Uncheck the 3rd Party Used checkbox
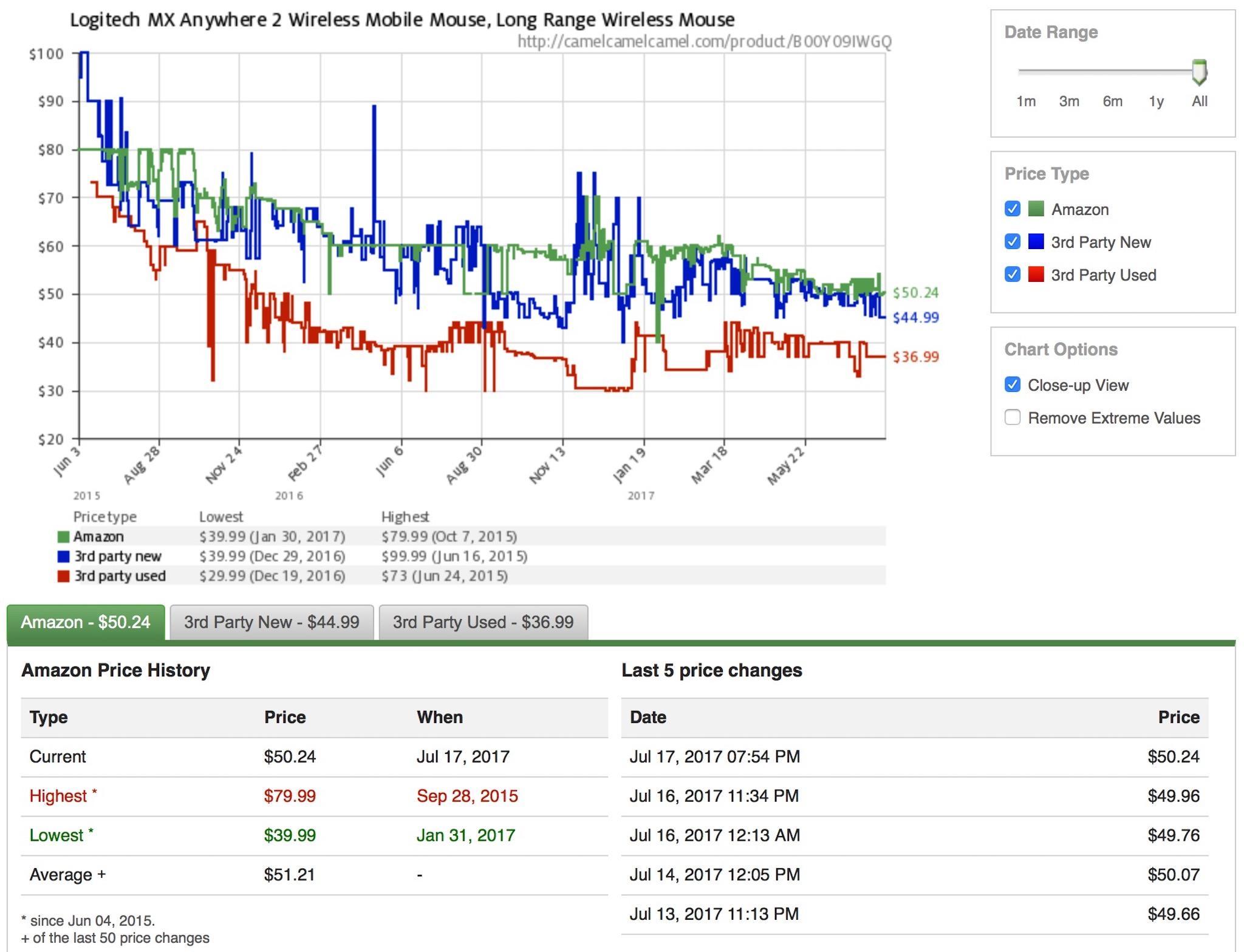1244x952 pixels. point(1012,275)
